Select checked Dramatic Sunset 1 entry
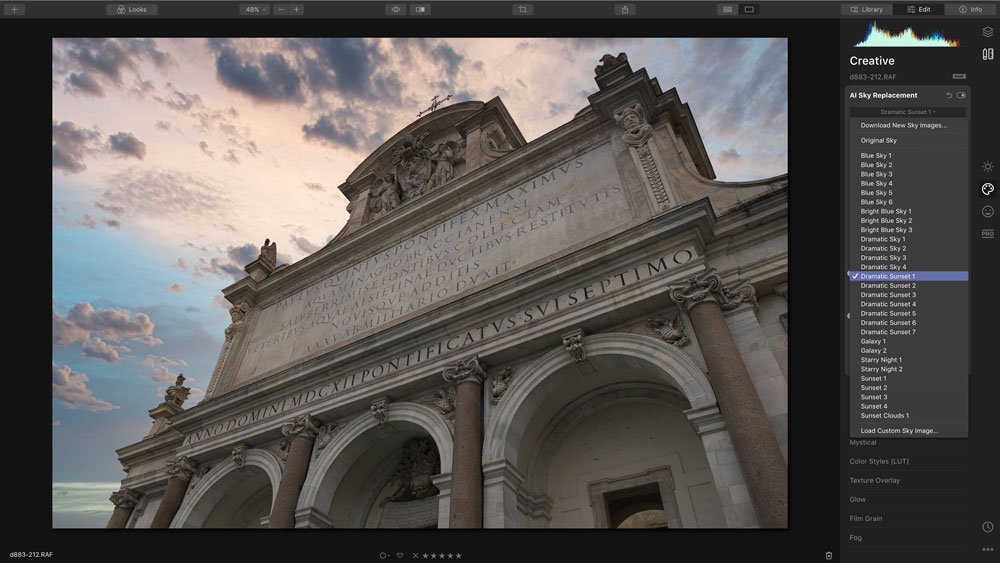 (x=908, y=276)
